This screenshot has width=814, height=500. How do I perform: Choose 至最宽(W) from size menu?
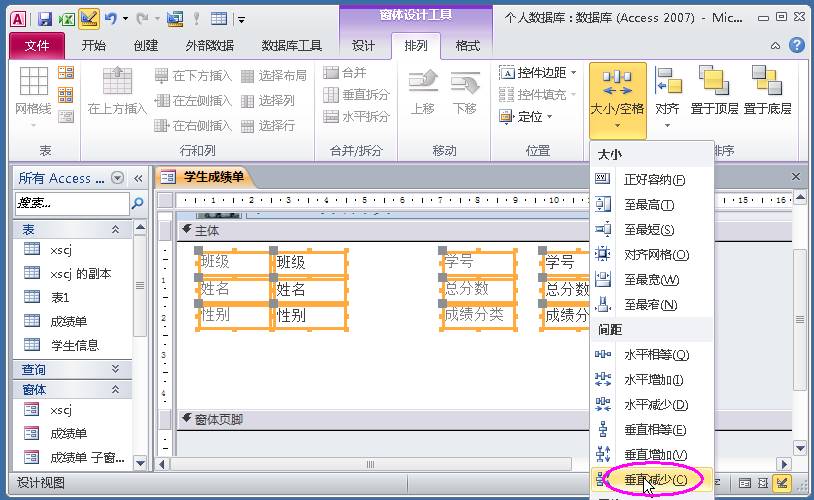pos(652,279)
